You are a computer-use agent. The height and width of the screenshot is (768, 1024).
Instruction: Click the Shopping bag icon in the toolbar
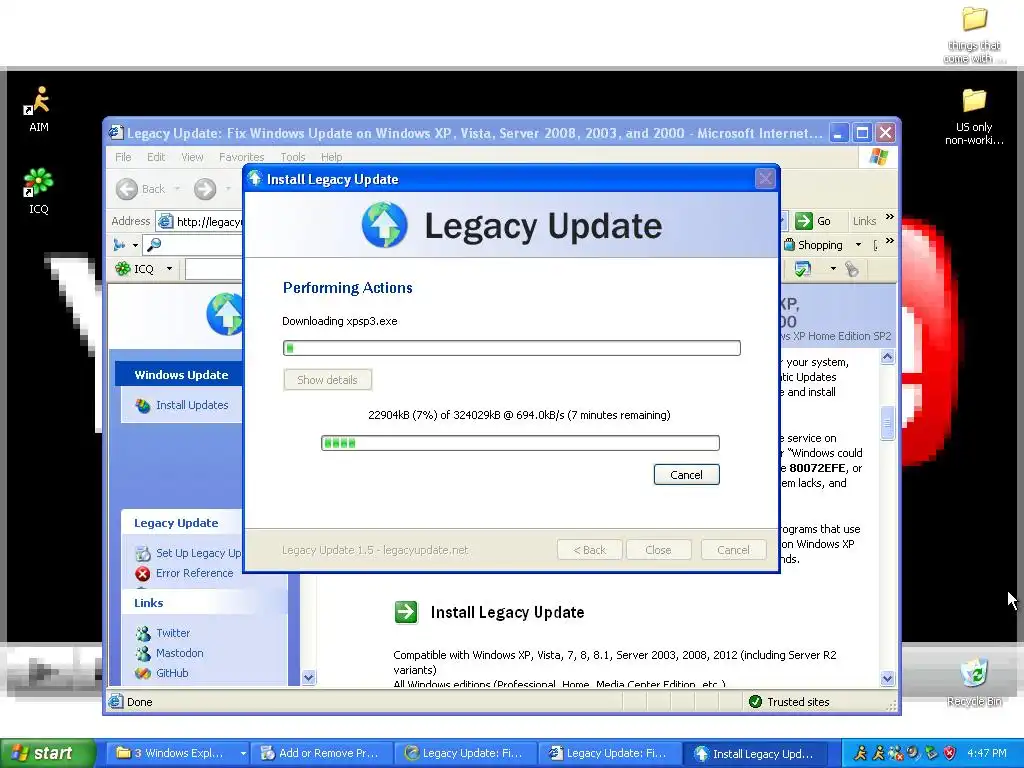coord(790,245)
